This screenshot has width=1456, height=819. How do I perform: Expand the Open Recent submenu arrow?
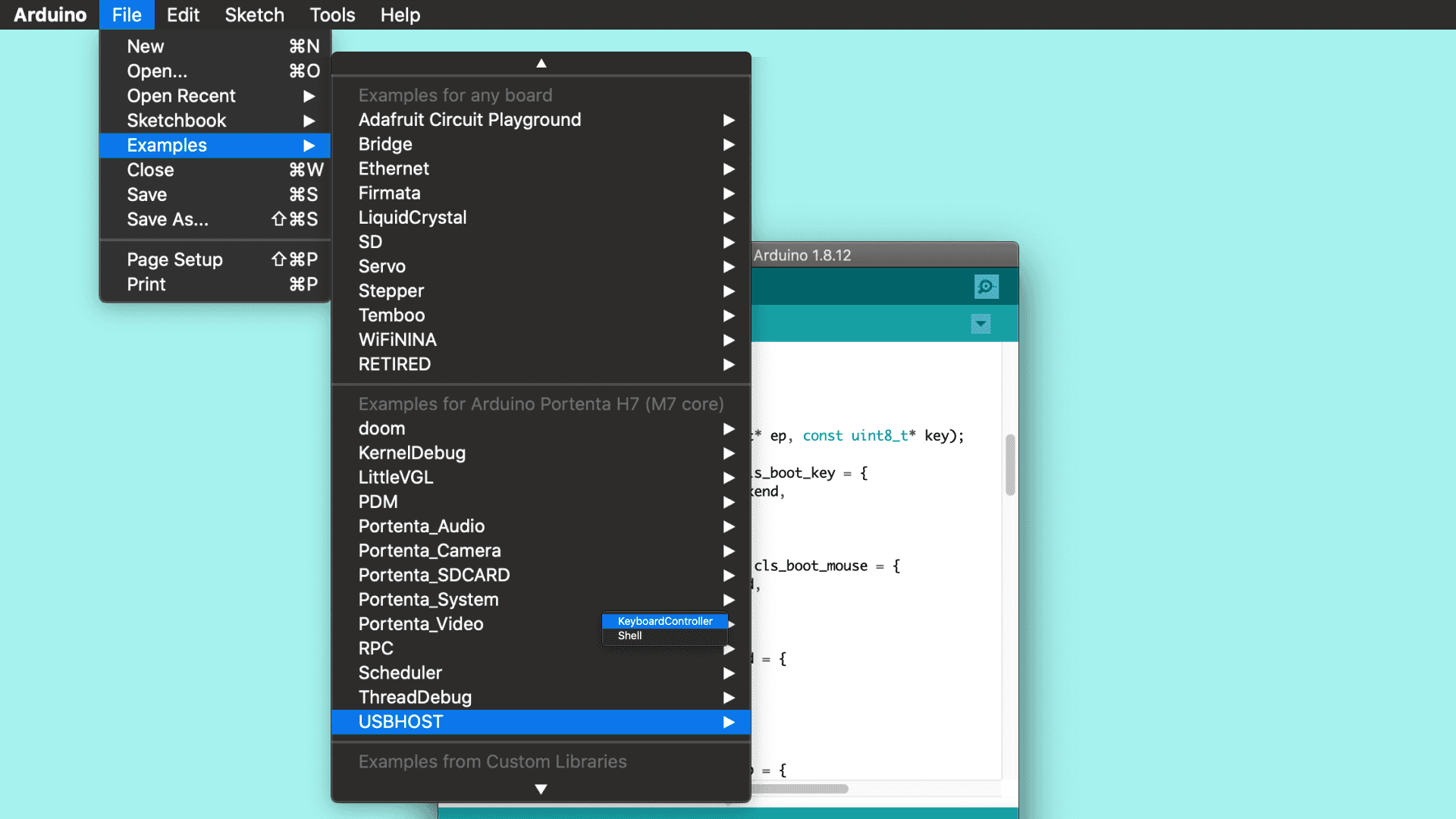(309, 96)
